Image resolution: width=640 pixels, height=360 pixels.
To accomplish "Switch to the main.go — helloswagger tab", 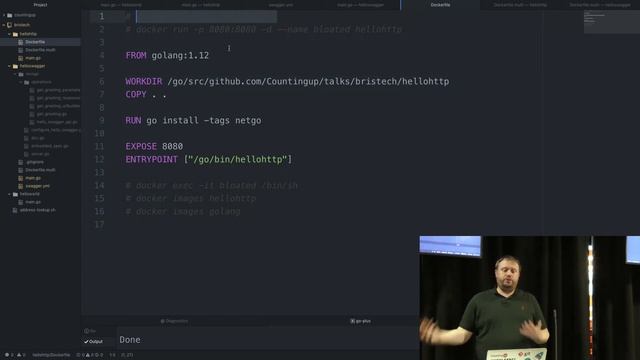I will 361,5.
